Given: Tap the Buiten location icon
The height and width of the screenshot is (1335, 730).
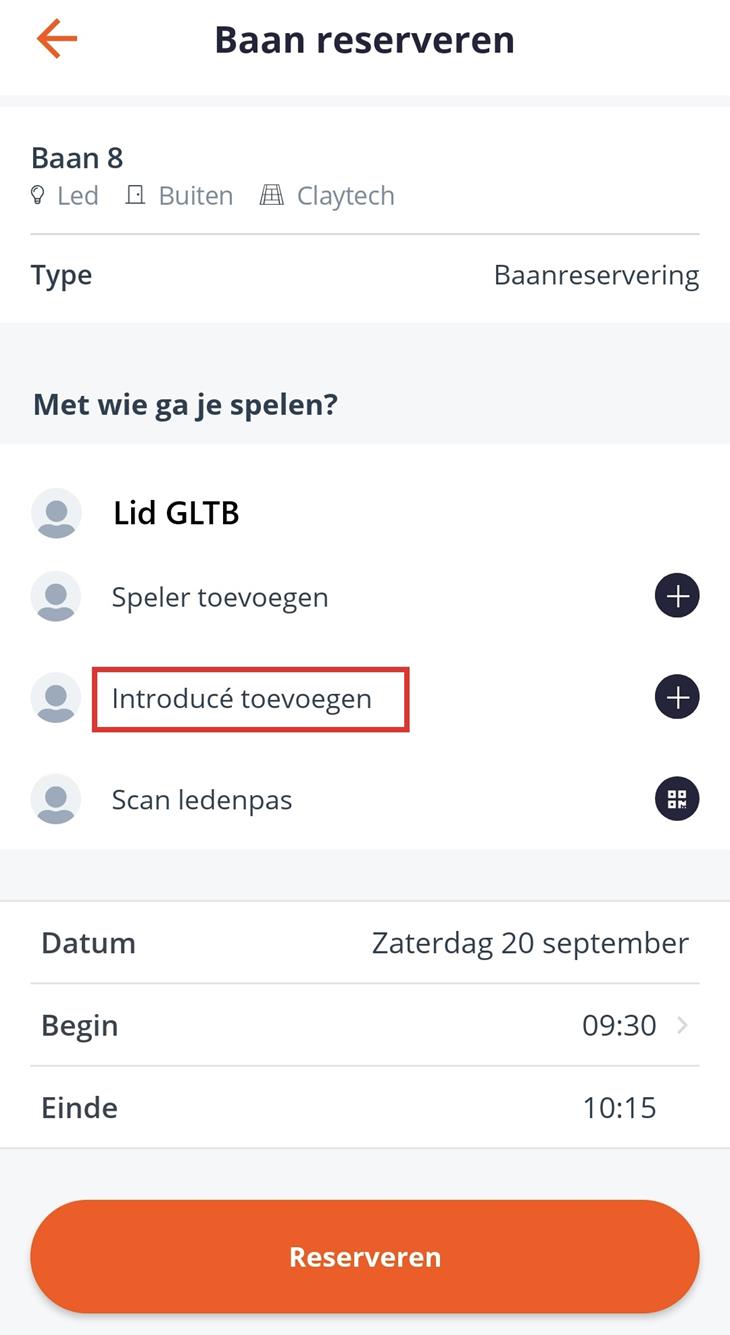Looking at the screenshot, I should [x=134, y=196].
